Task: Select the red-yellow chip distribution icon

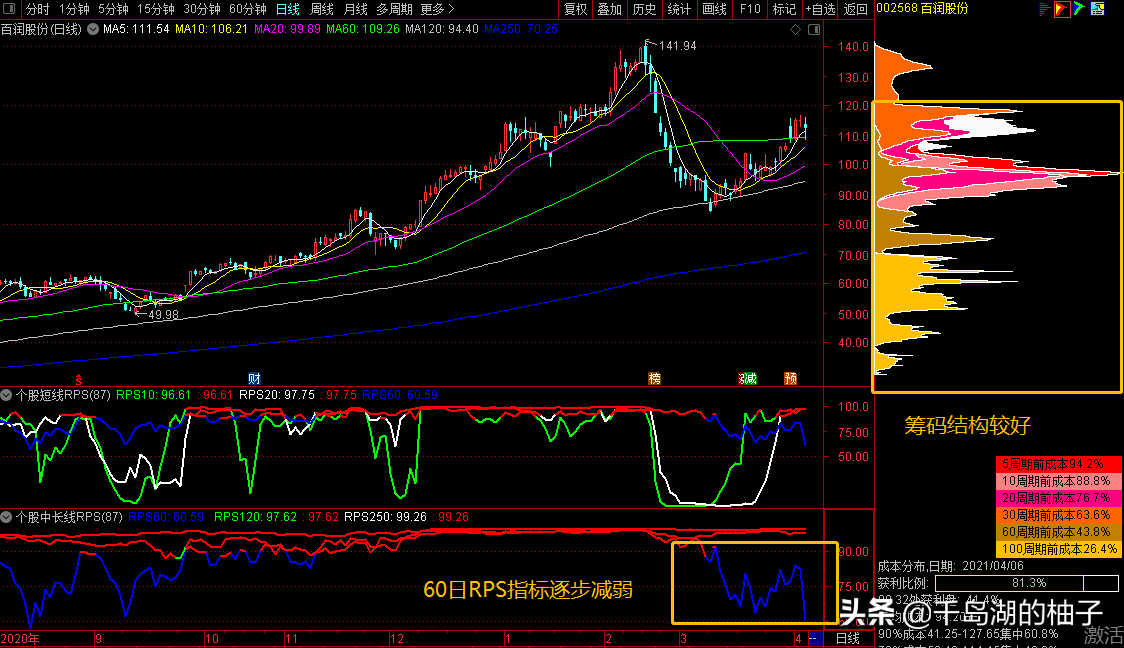Action: coord(1062,9)
